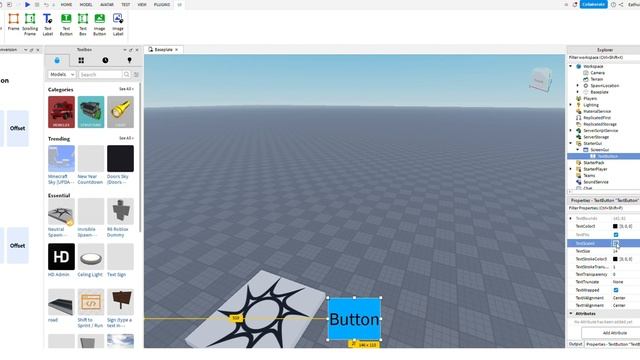
Task: Add a Text Button from the ribbon
Action: point(66,24)
